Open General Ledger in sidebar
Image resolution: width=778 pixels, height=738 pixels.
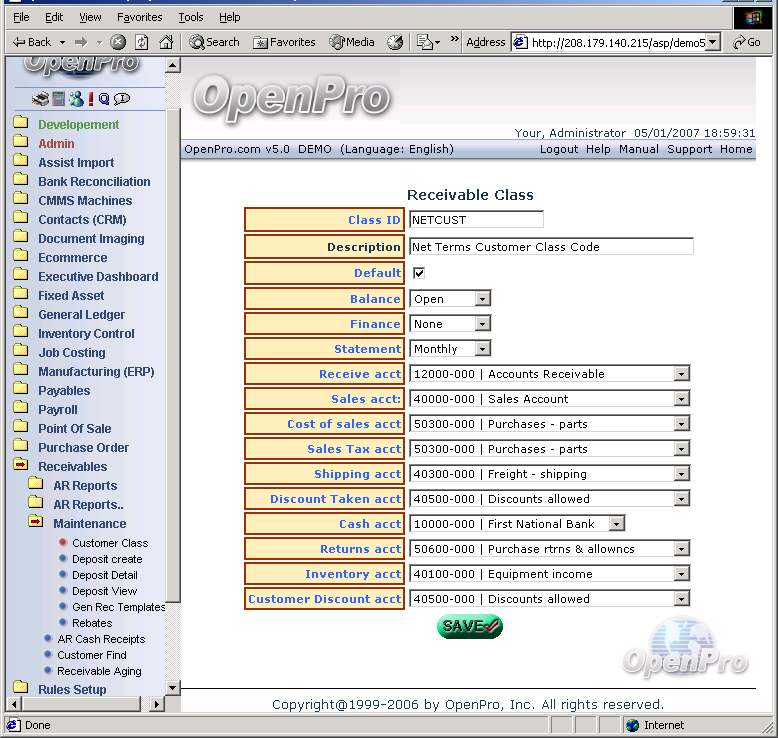pos(81,314)
